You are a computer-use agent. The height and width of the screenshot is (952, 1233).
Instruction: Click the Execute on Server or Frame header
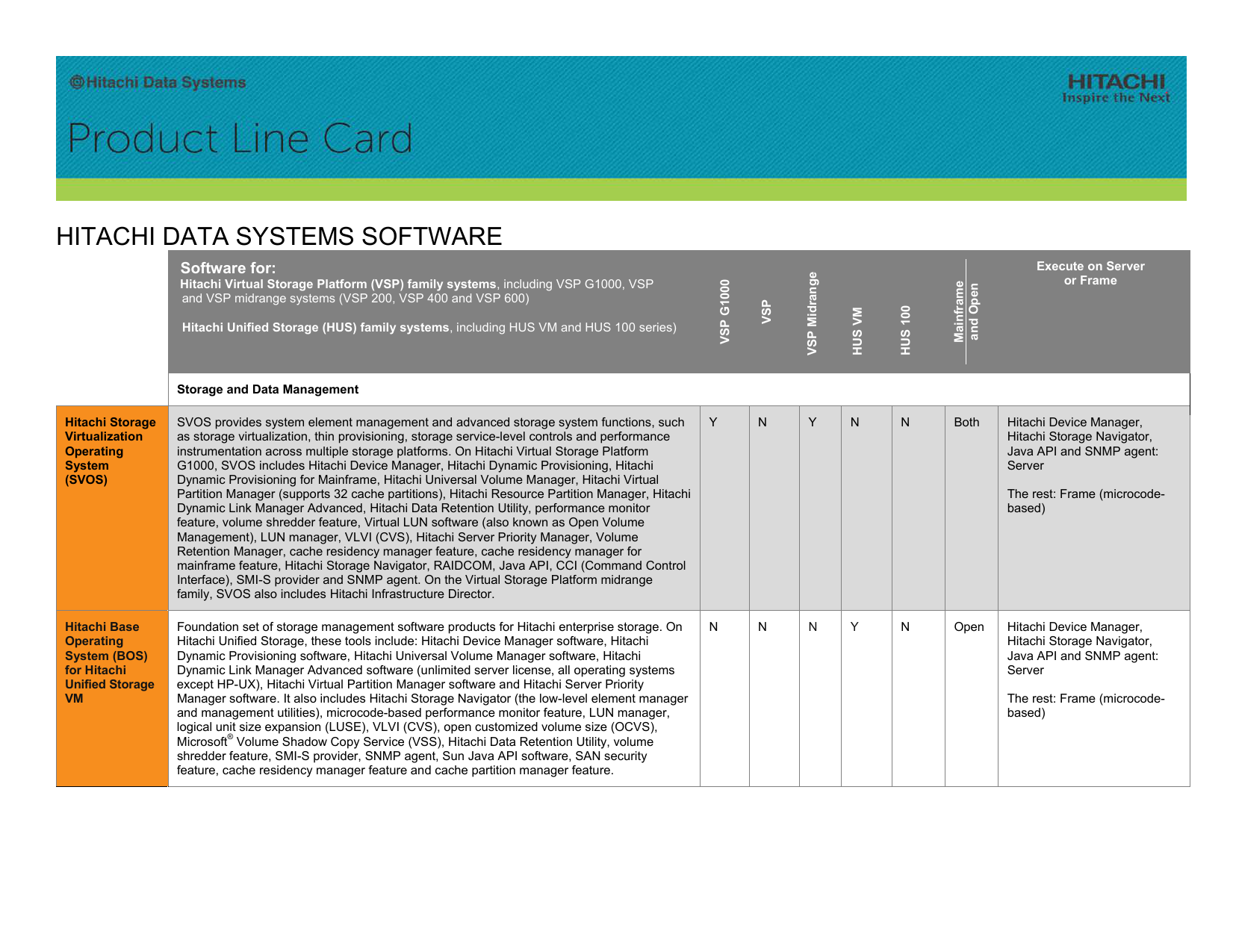(x=1090, y=273)
